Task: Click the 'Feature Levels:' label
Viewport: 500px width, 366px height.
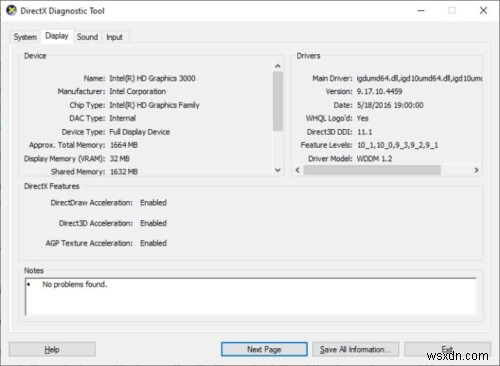Action: 326,145
